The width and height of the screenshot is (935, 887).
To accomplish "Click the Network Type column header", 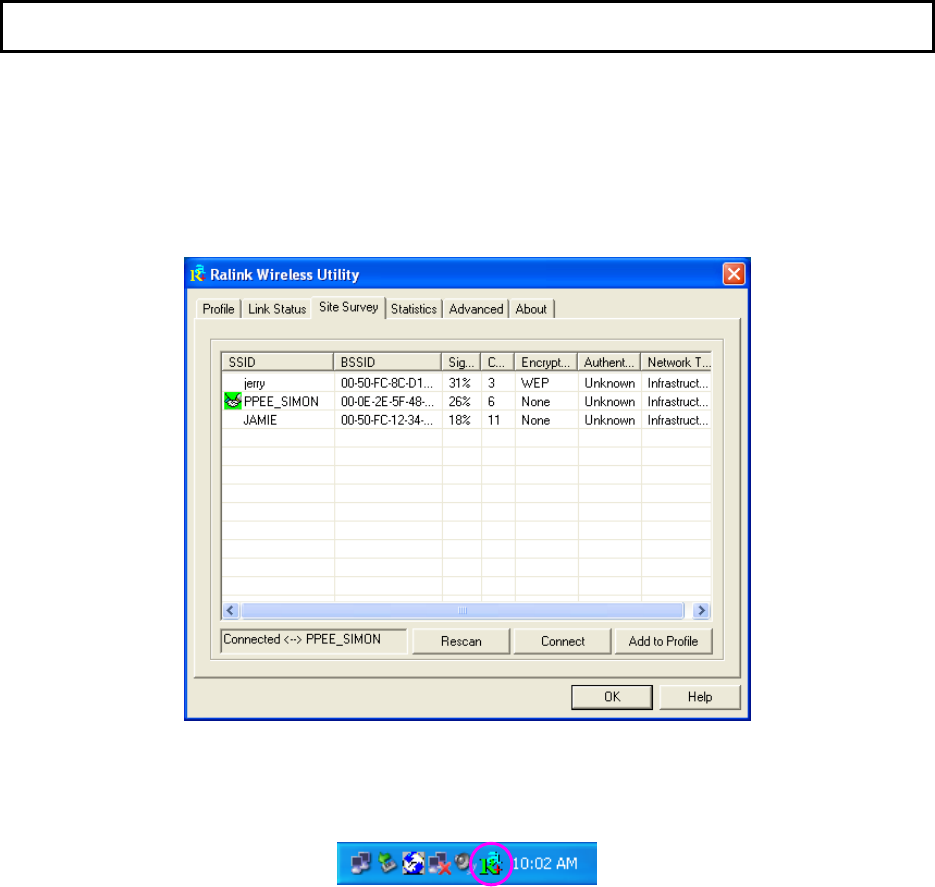I will tap(676, 362).
